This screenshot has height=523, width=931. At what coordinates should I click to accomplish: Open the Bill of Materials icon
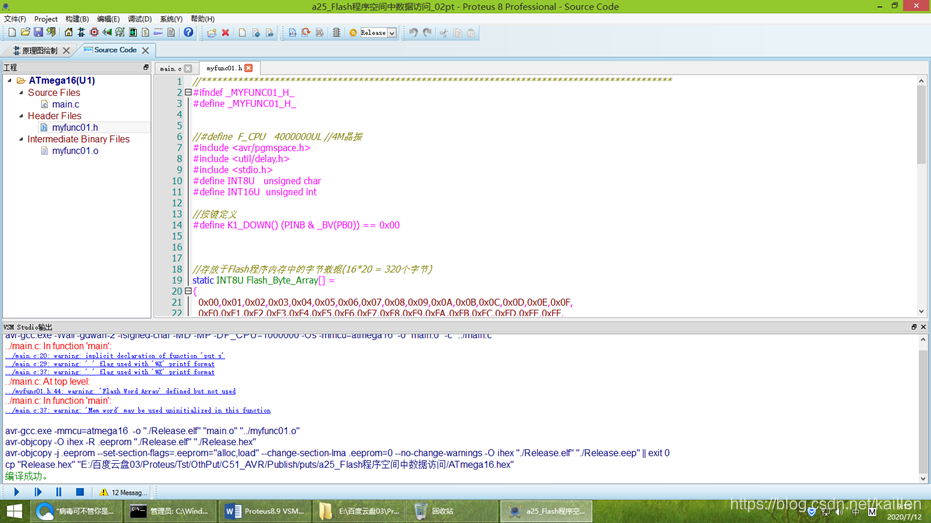pos(145,33)
